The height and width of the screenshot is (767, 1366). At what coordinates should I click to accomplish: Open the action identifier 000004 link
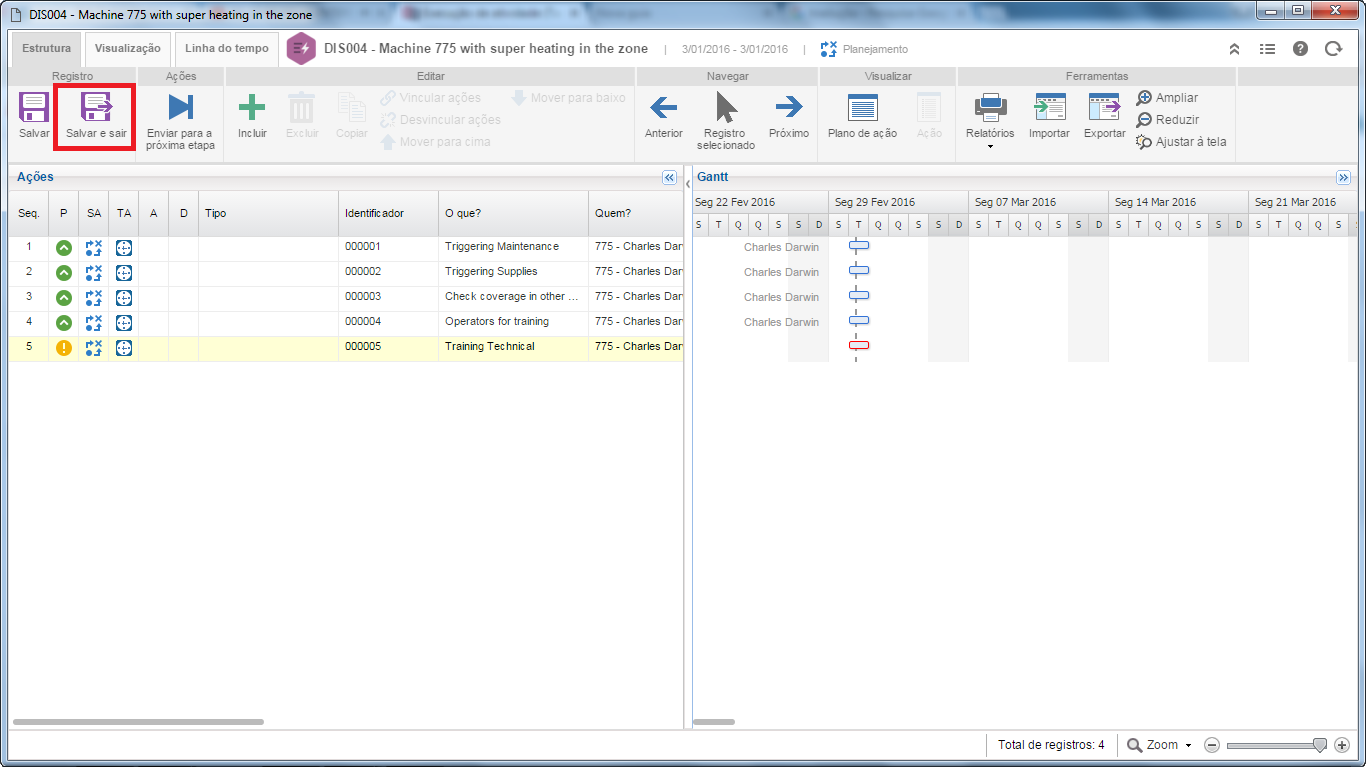(x=363, y=321)
